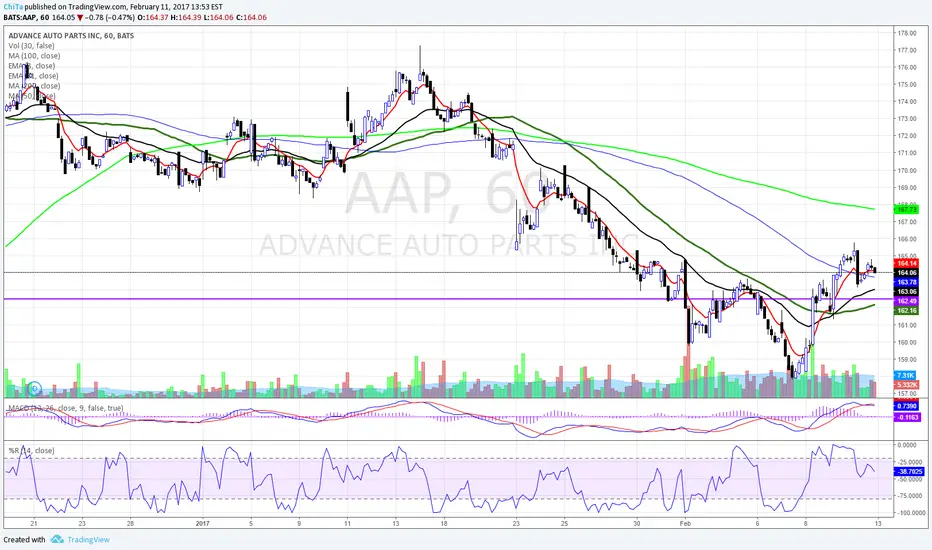This screenshot has height=550, width=932.
Task: Click the MACD indicator legend label
Action: [65, 408]
